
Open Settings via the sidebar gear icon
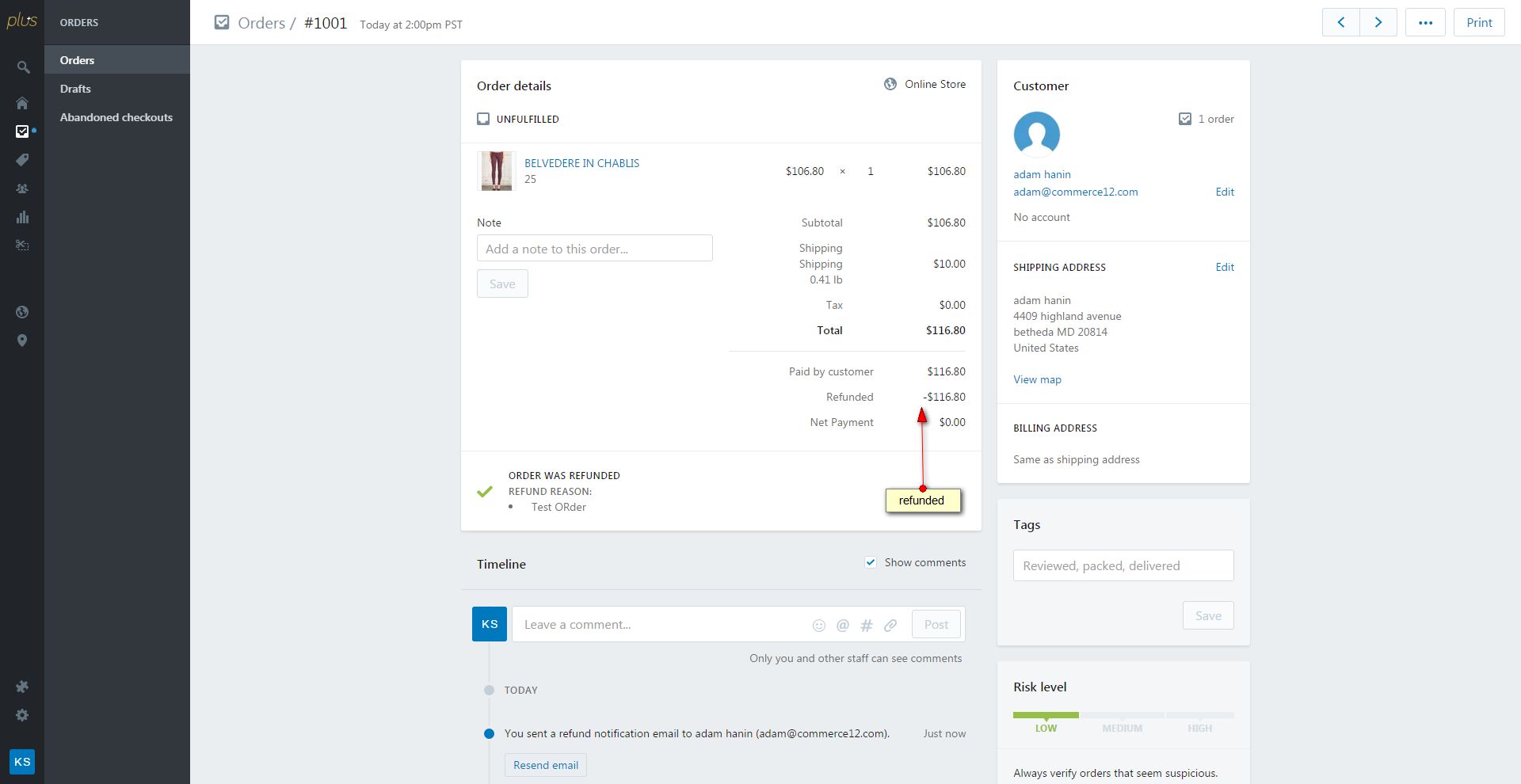click(22, 715)
